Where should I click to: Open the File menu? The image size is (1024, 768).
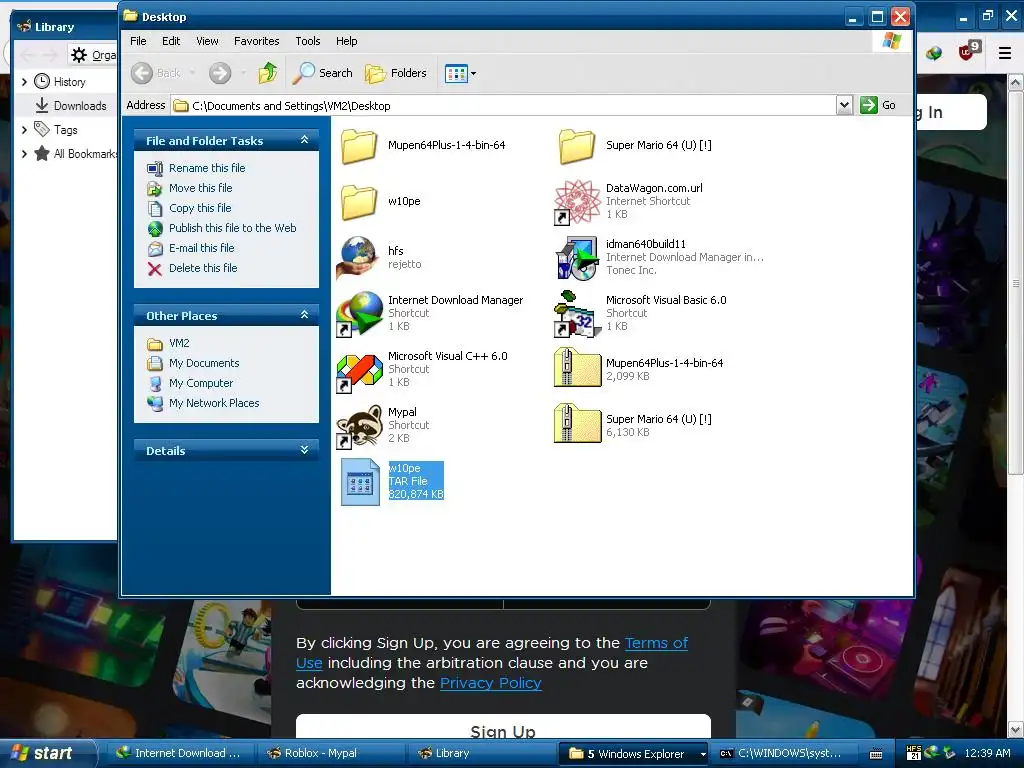pyautogui.click(x=138, y=41)
